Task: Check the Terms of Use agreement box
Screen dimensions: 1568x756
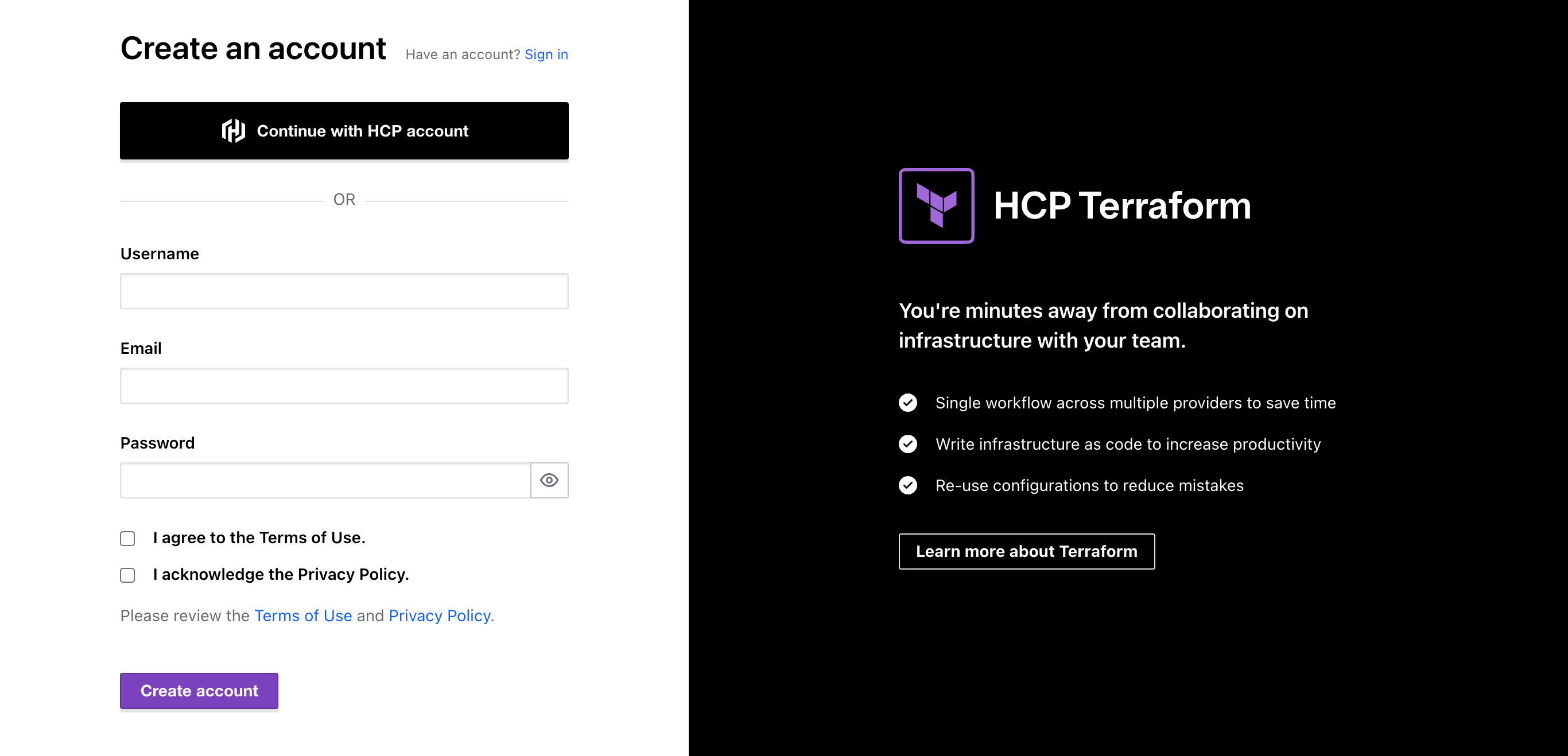Action: pyautogui.click(x=127, y=538)
